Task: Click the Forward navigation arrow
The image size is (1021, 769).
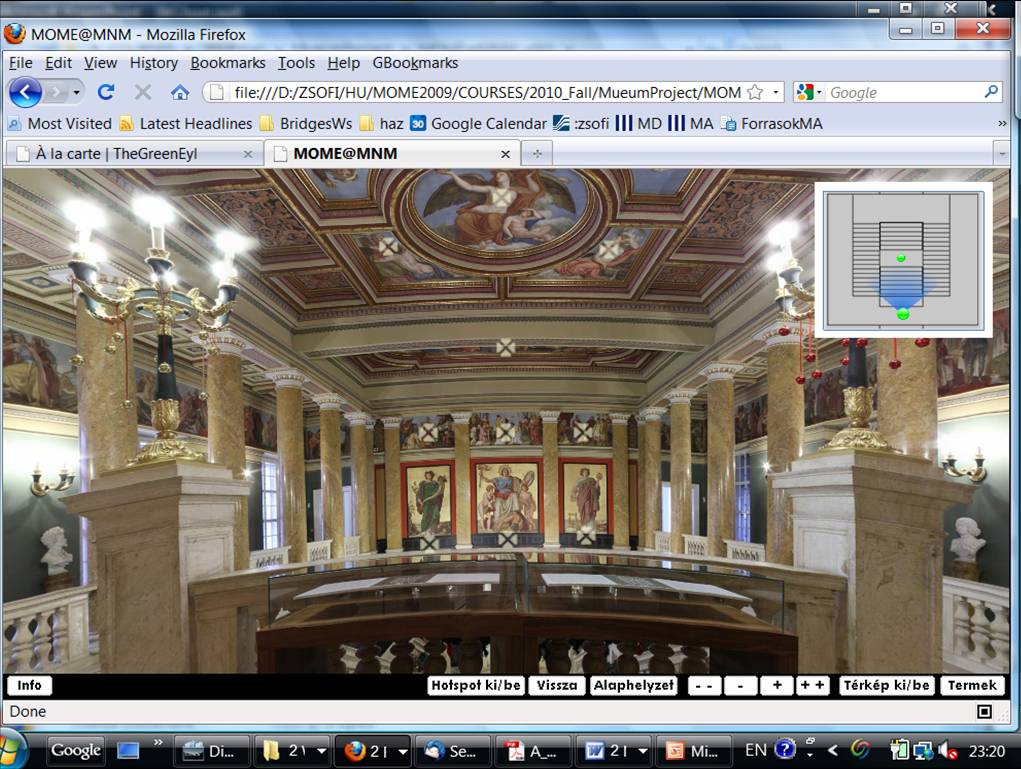Action: pyautogui.click(x=57, y=92)
